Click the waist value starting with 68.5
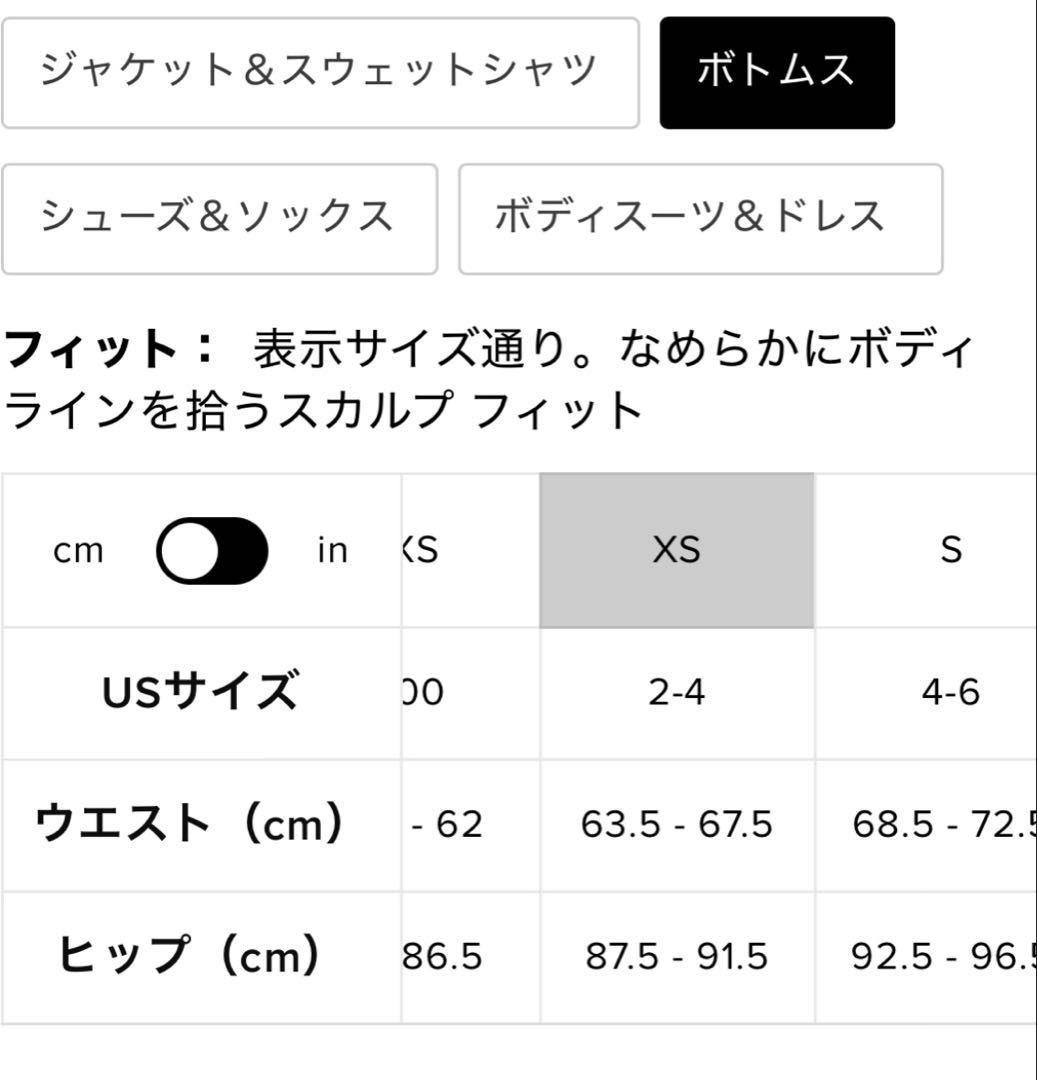Screen dimensions: 1037x1080 click(942, 825)
